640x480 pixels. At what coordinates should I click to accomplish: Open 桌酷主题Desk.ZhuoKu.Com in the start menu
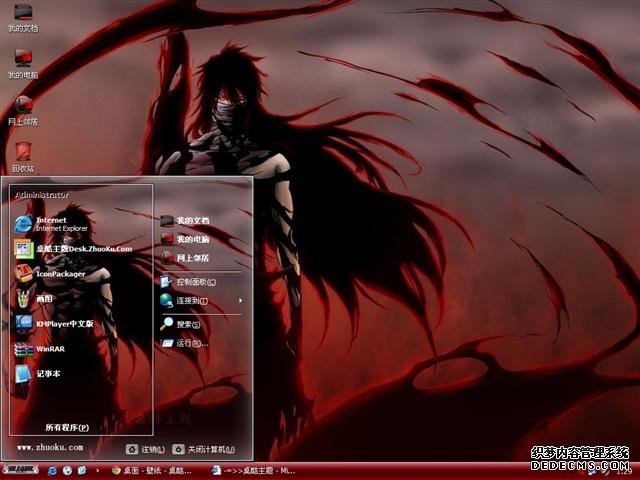click(x=73, y=249)
